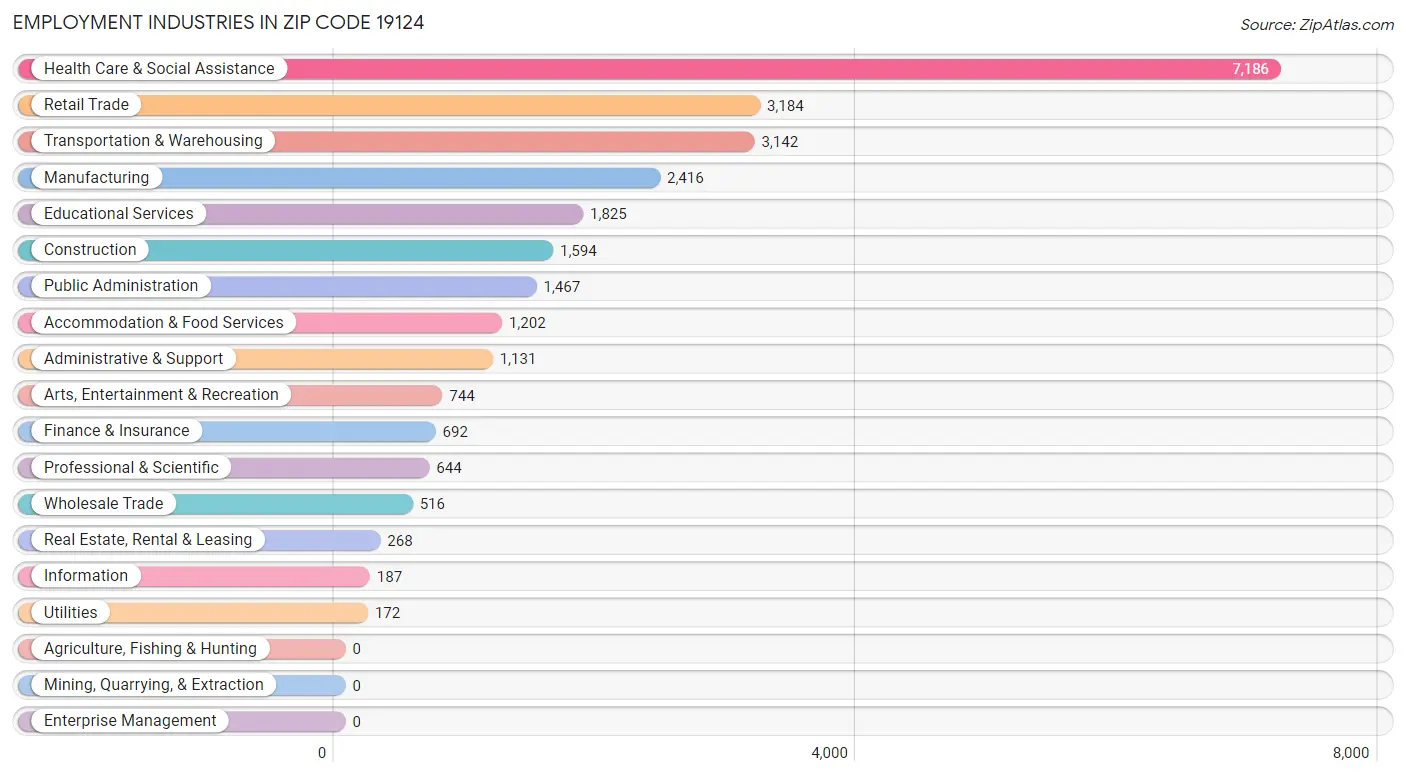Click the 268 Real Estate value
Image resolution: width=1406 pixels, height=776 pixels.
pyautogui.click(x=400, y=541)
